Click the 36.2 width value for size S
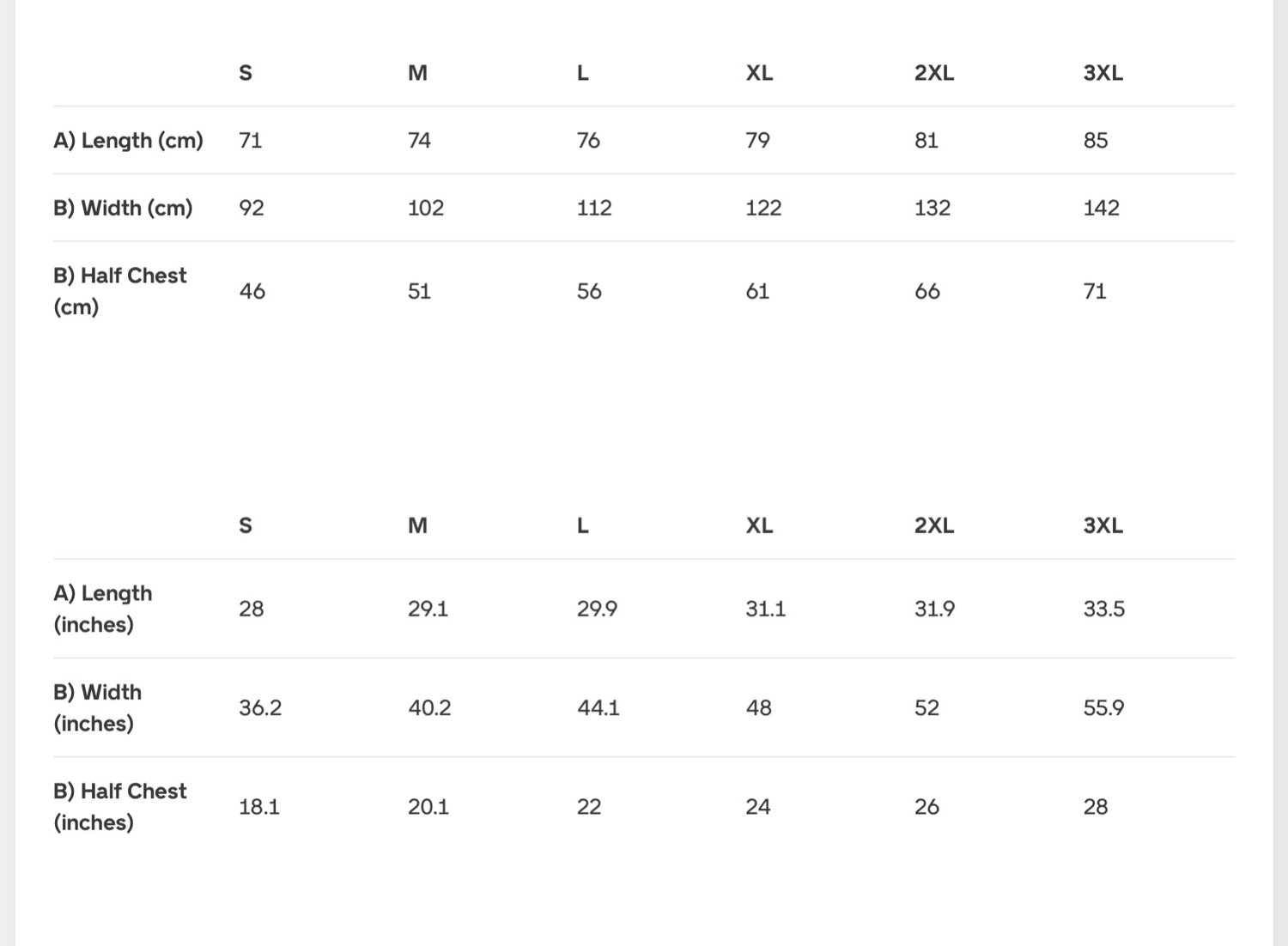This screenshot has height=946, width=1288. [260, 707]
